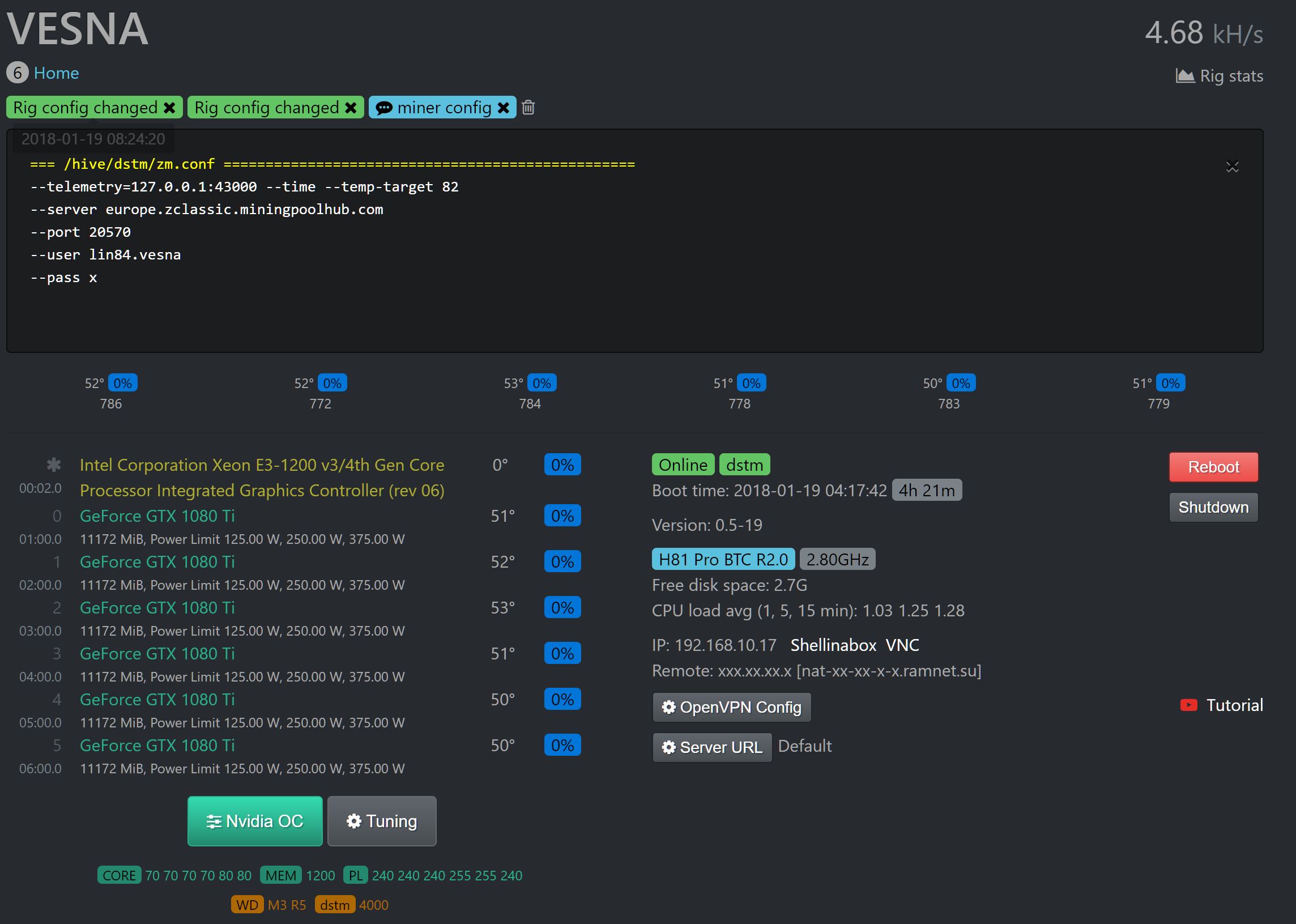Viewport: 1296px width, 924px height.
Task: Click the 0% fan badge for GPU 5
Action: tap(562, 746)
